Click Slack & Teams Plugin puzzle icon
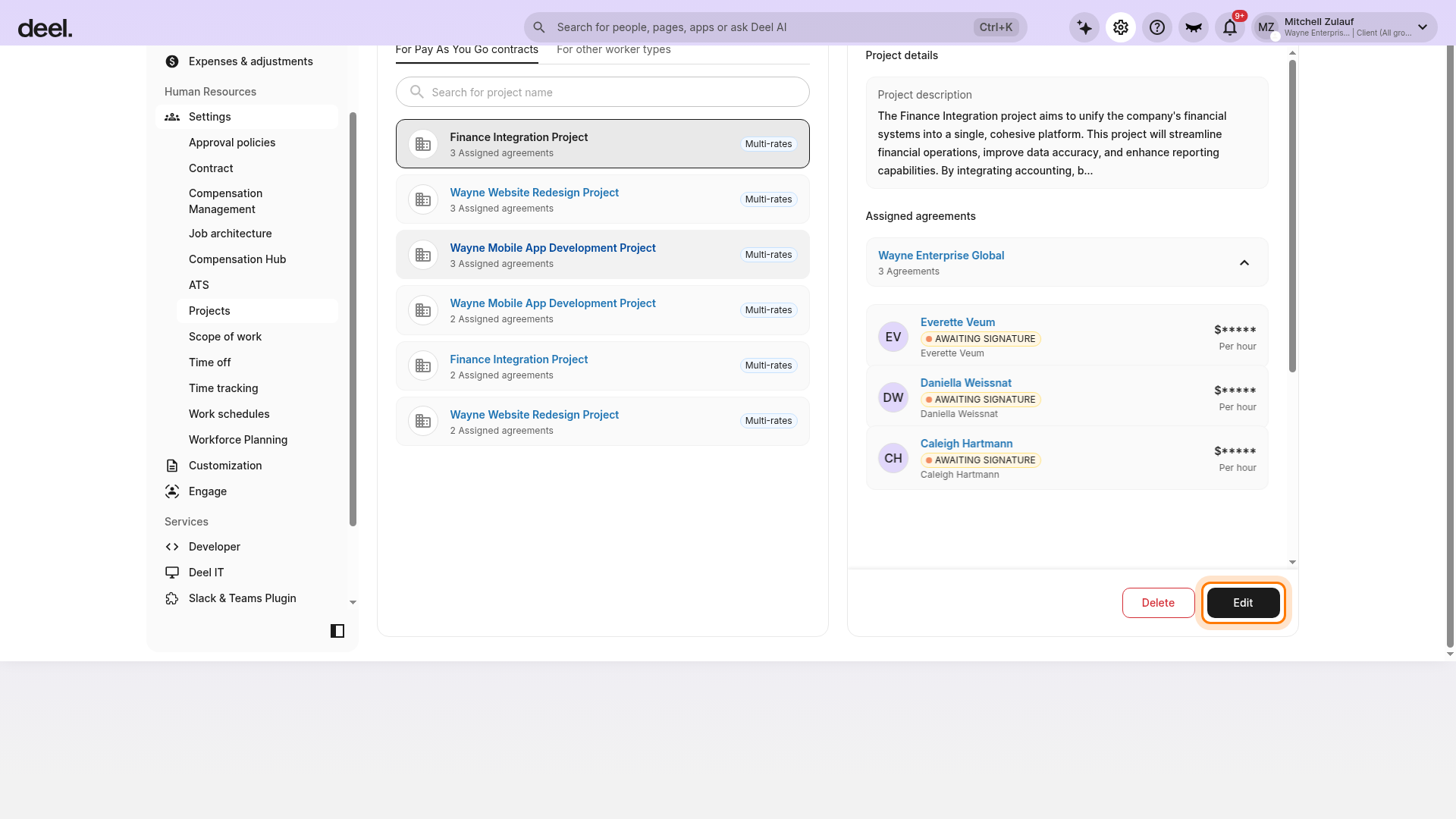This screenshot has width=1456, height=819. point(172,598)
